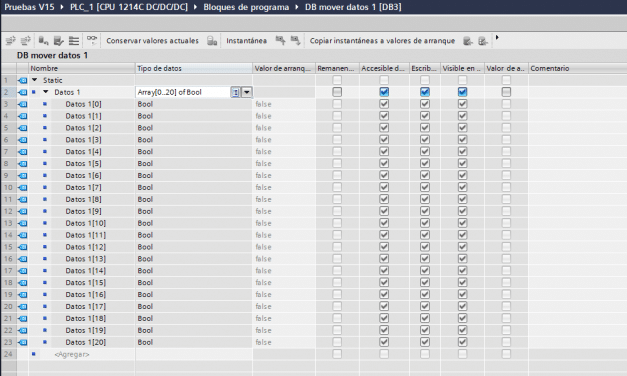This screenshot has height=376, width=627.
Task: Toggle Accesible checkbox for Datos 1[4]
Action: [x=384, y=152]
